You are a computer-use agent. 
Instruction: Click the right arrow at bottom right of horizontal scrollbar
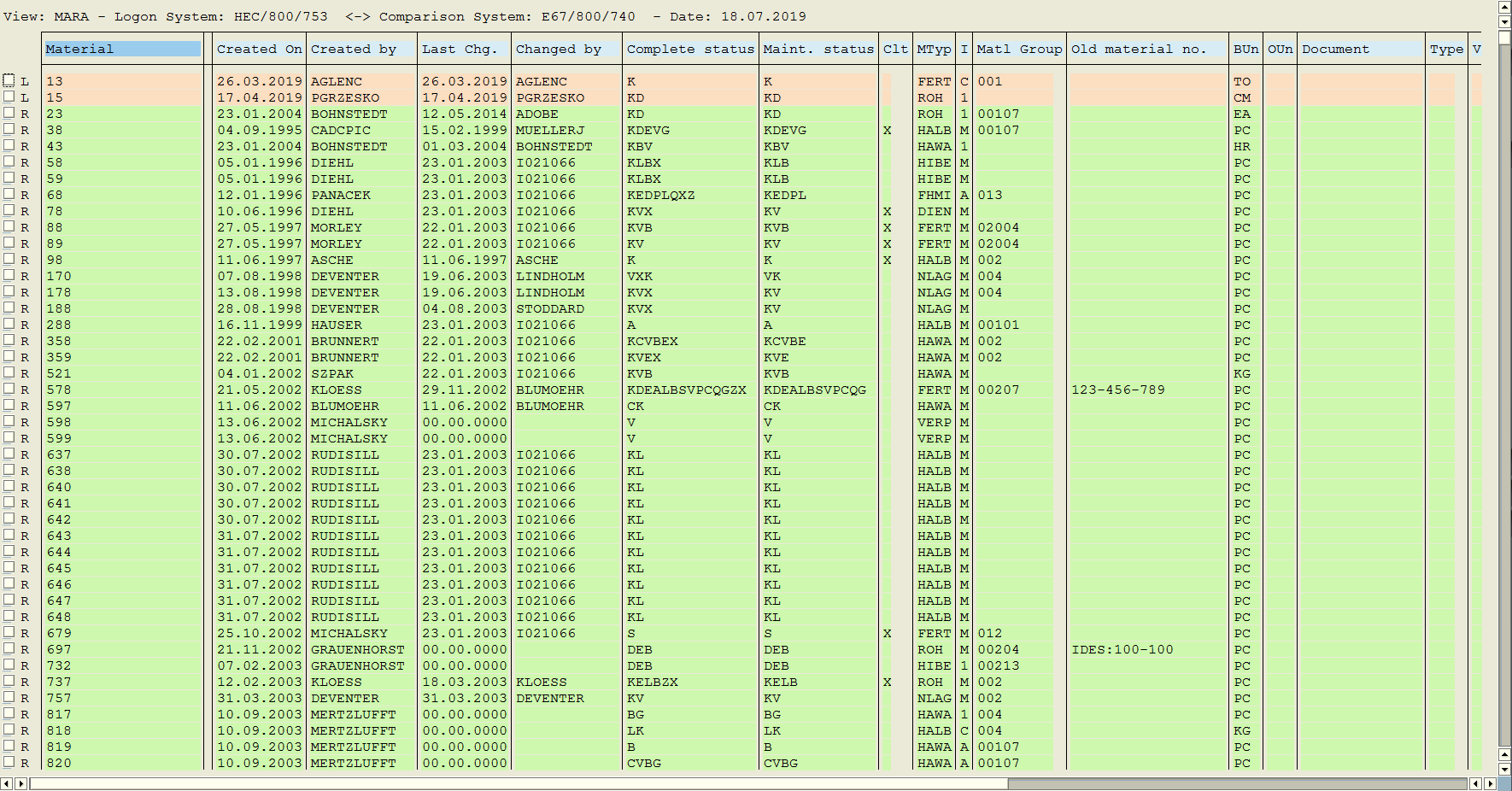1490,783
